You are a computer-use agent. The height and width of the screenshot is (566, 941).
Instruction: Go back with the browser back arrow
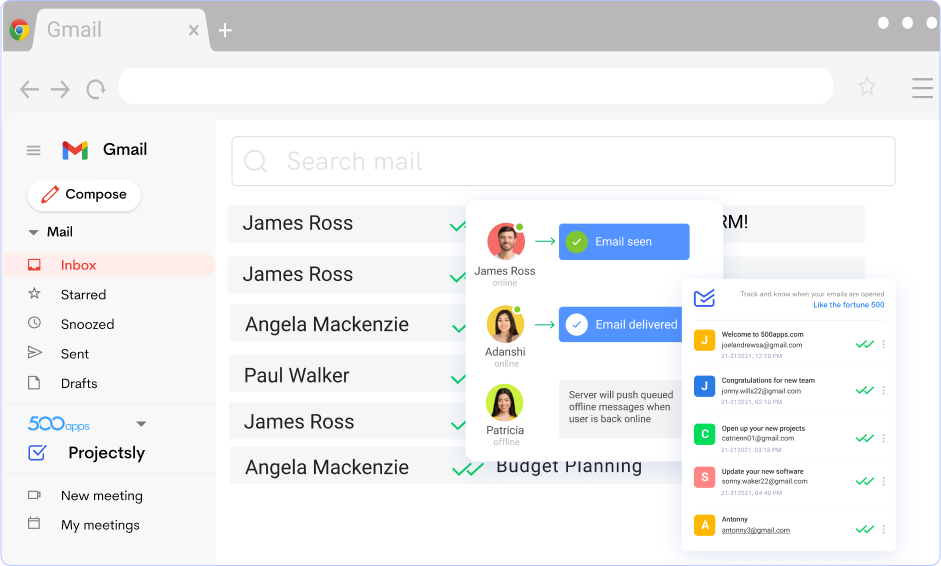(29, 89)
